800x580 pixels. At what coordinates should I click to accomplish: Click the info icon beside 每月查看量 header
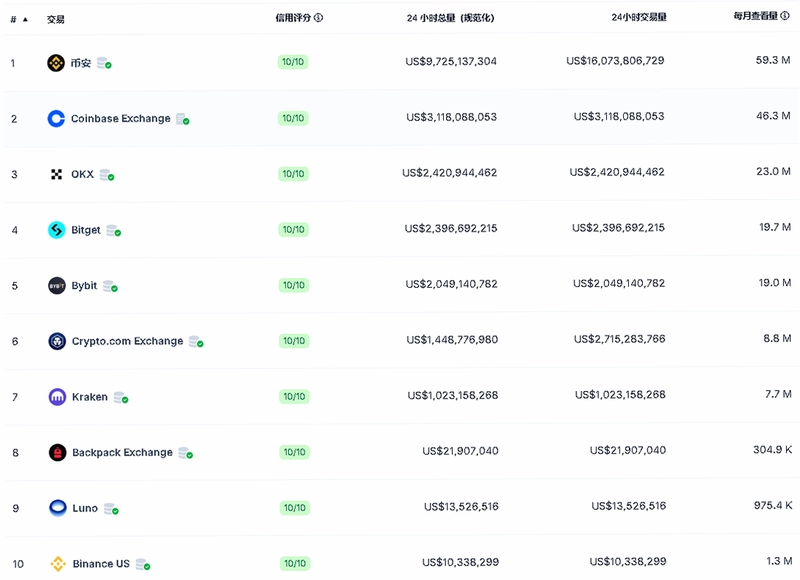[x=785, y=16]
